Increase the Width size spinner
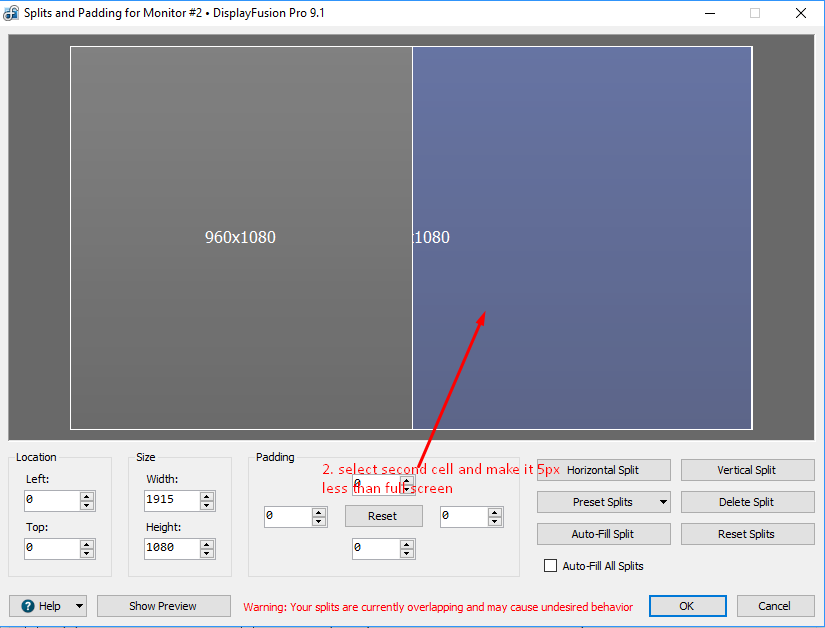Image resolution: width=825 pixels, height=628 pixels. (x=207, y=495)
